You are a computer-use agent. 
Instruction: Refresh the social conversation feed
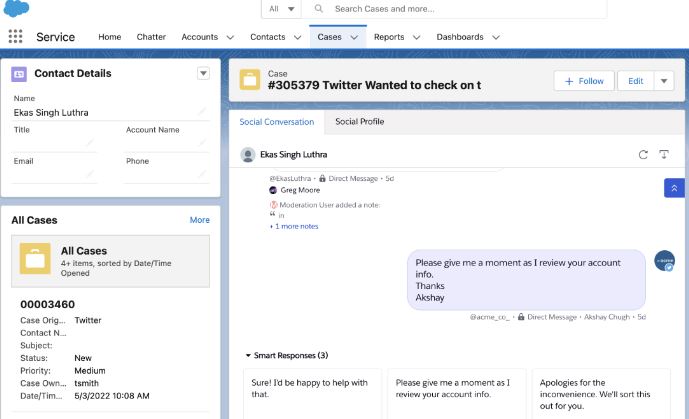pyautogui.click(x=643, y=155)
